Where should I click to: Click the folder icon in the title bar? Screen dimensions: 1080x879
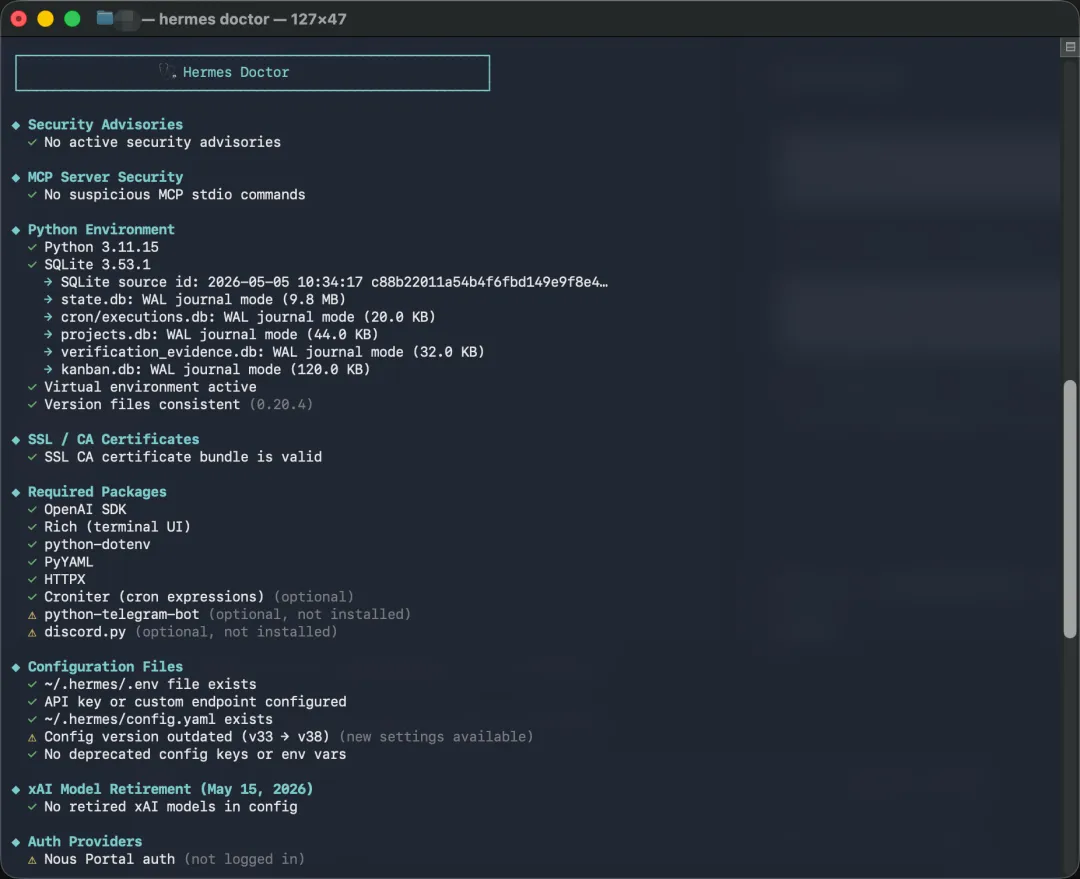click(105, 19)
